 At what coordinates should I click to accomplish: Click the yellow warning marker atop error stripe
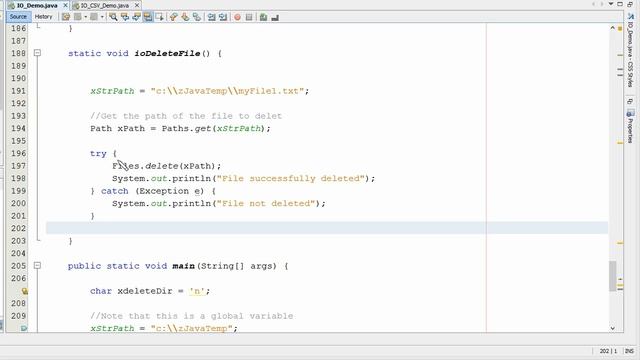(620, 29)
